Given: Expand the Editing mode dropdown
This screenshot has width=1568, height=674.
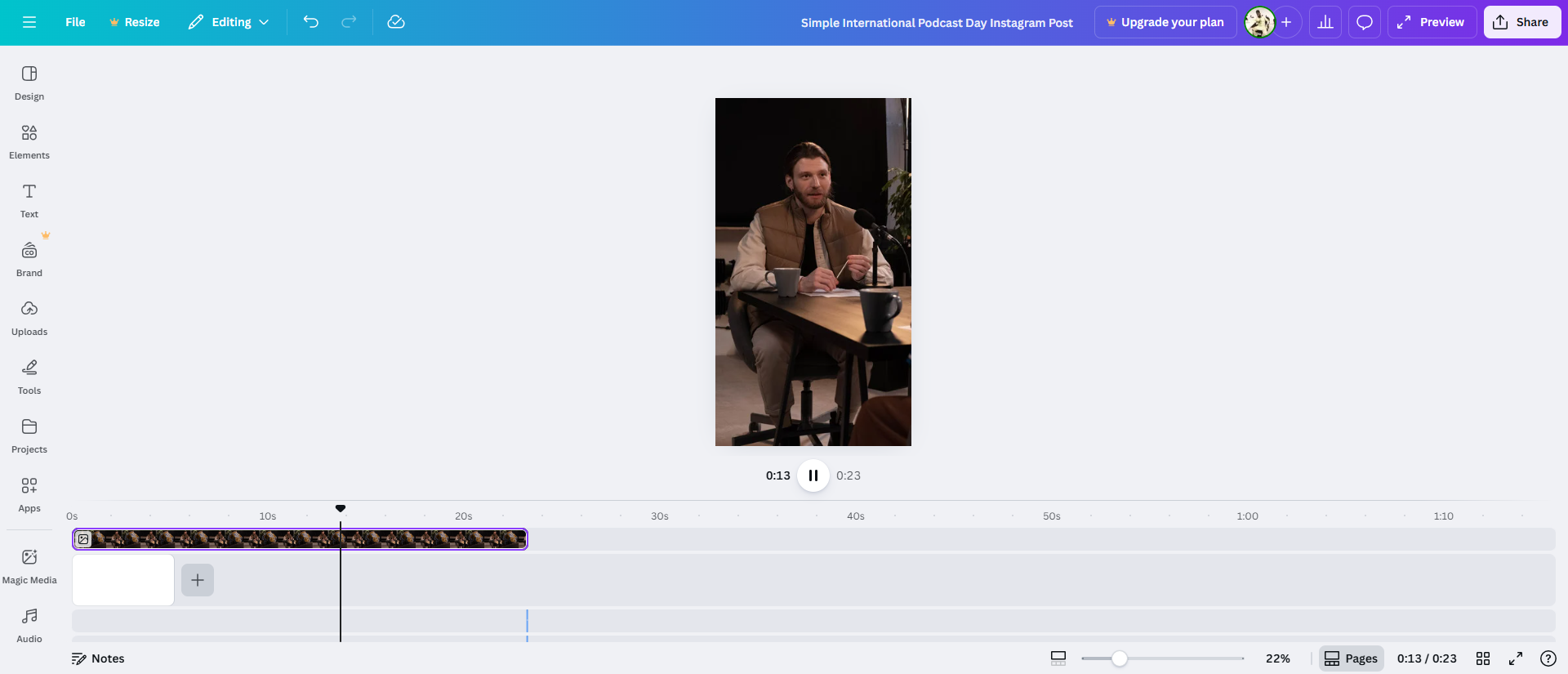Looking at the screenshot, I should (229, 22).
